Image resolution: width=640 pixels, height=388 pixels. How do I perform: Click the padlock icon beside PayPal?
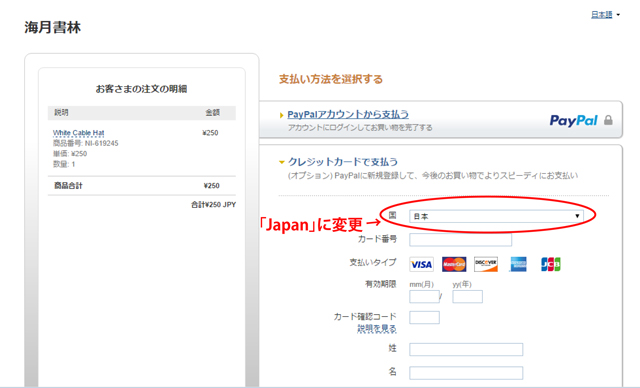[x=608, y=120]
